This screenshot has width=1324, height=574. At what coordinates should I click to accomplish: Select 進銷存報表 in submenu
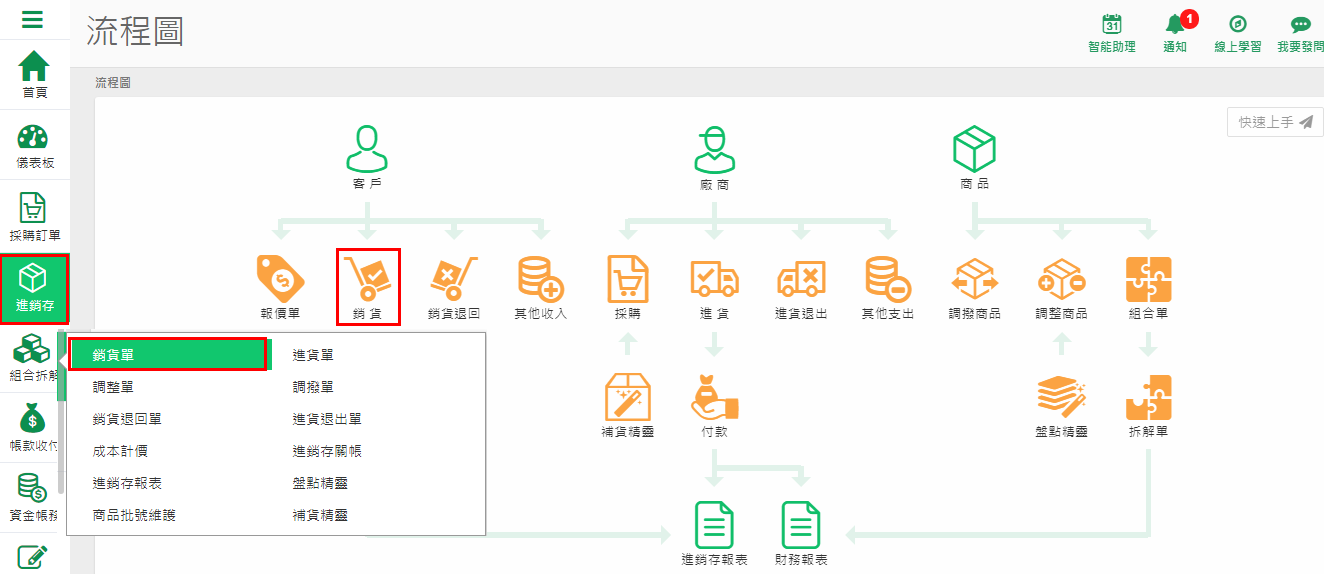click(127, 483)
